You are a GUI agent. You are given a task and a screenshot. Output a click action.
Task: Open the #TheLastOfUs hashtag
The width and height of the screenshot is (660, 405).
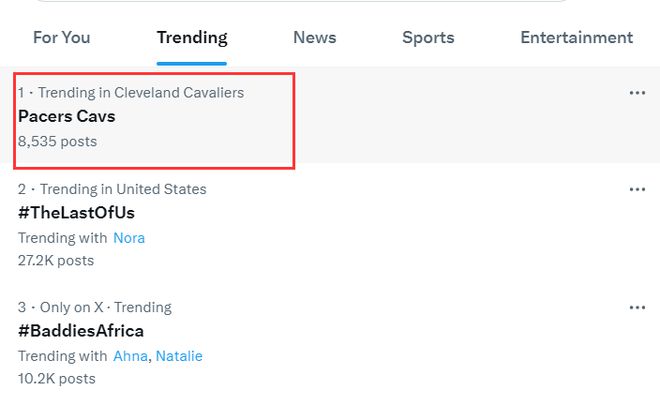click(76, 213)
